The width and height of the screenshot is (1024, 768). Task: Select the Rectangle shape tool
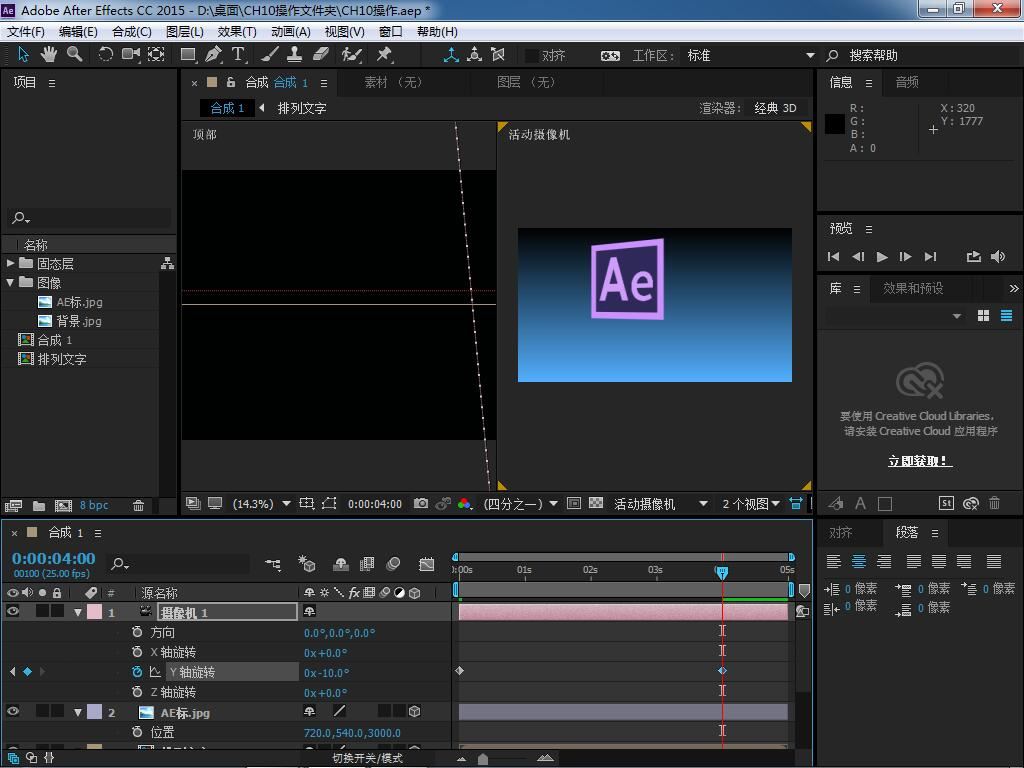(188, 55)
